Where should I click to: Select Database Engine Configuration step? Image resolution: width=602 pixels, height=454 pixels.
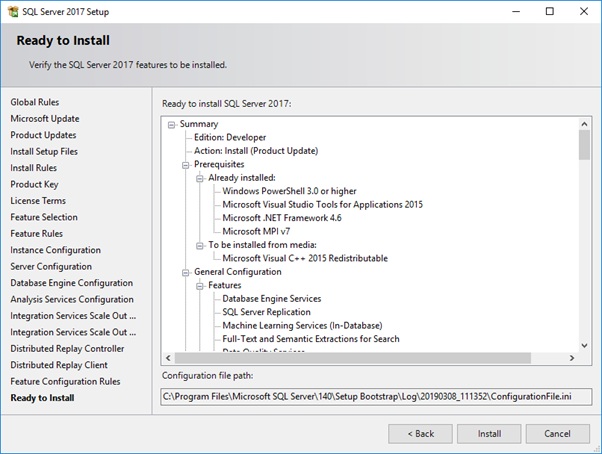pyautogui.click(x=71, y=283)
